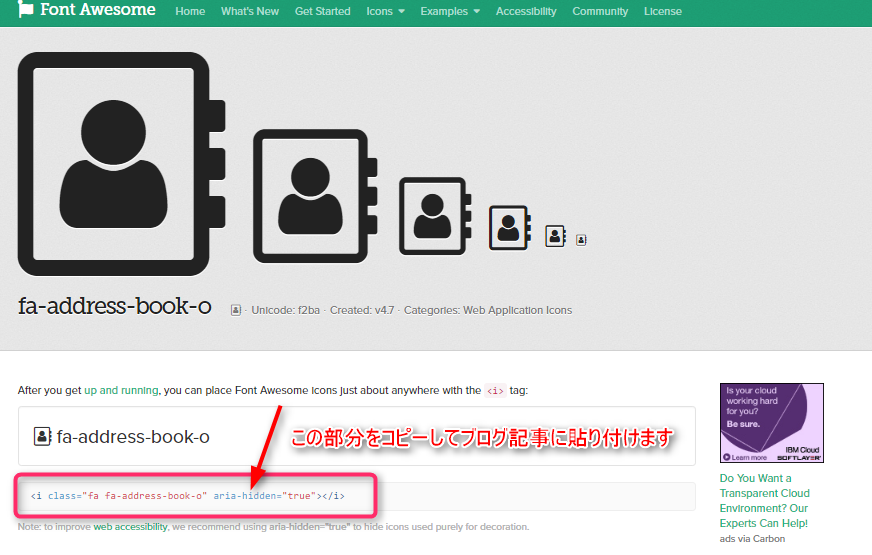Click the tiniest address book icon preview
The image size is (872, 555).
pyautogui.click(x=581, y=240)
